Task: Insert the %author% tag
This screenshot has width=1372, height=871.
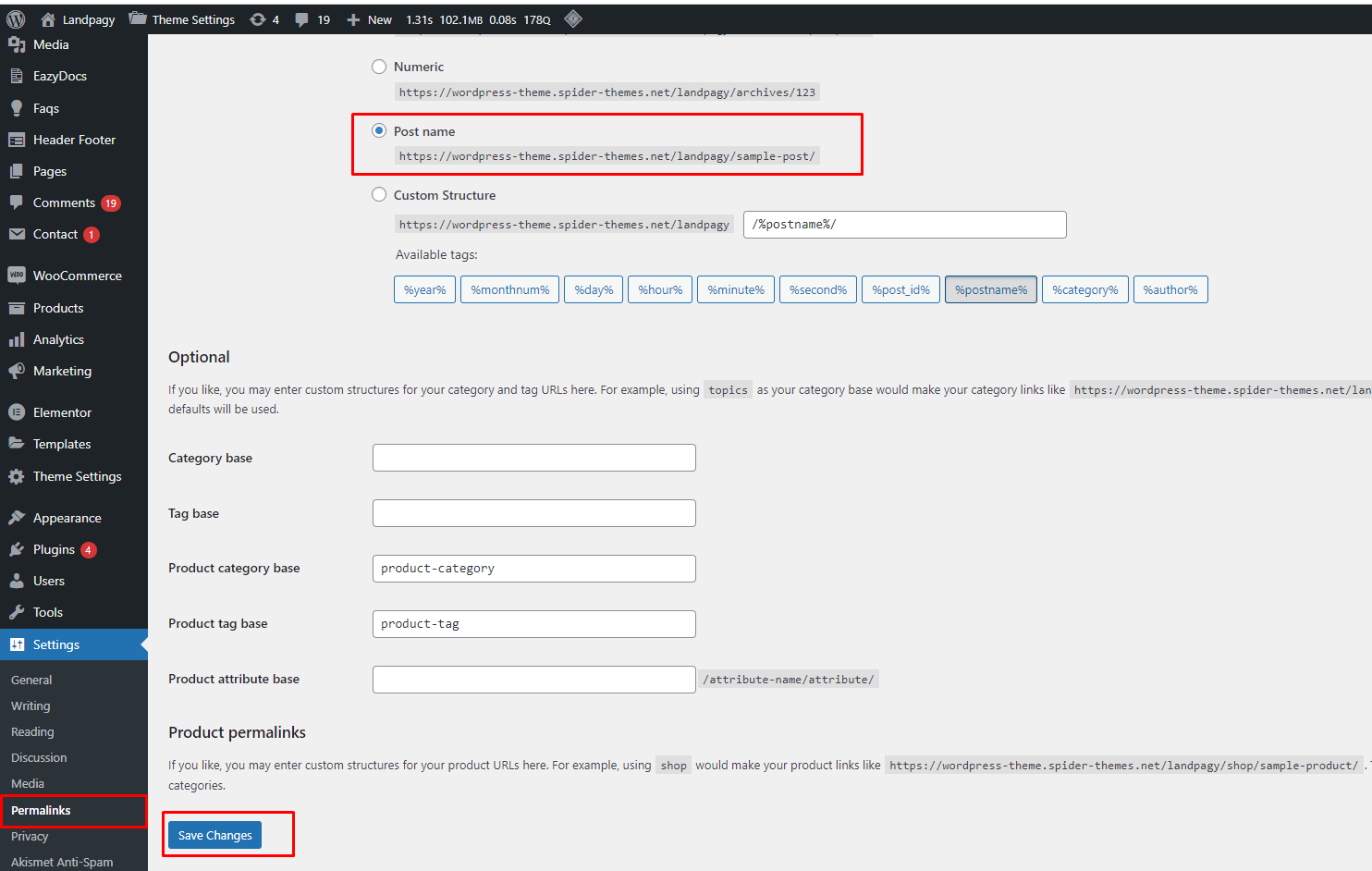Action: pyautogui.click(x=1170, y=289)
